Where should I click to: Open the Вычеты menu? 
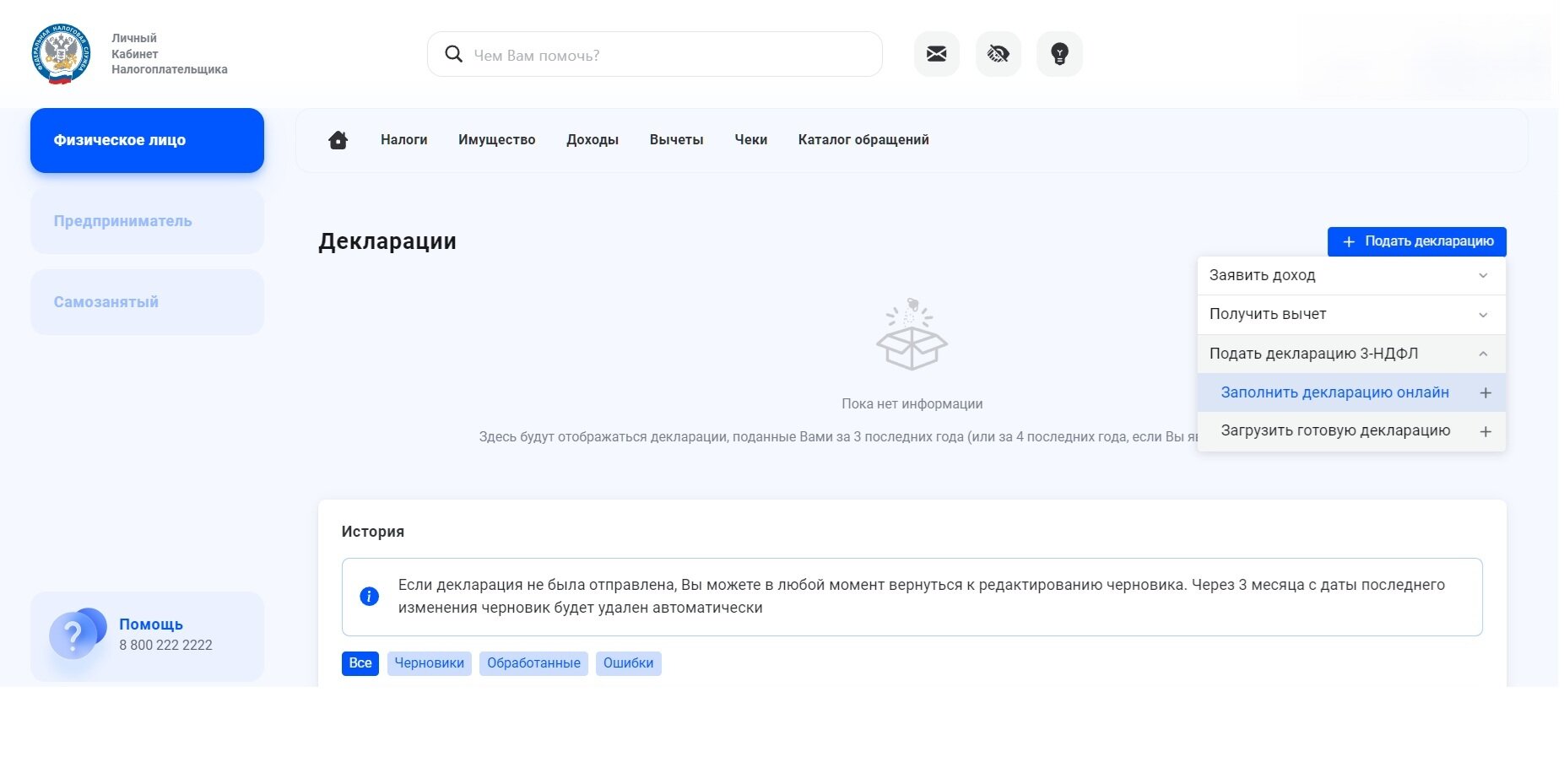pos(676,140)
